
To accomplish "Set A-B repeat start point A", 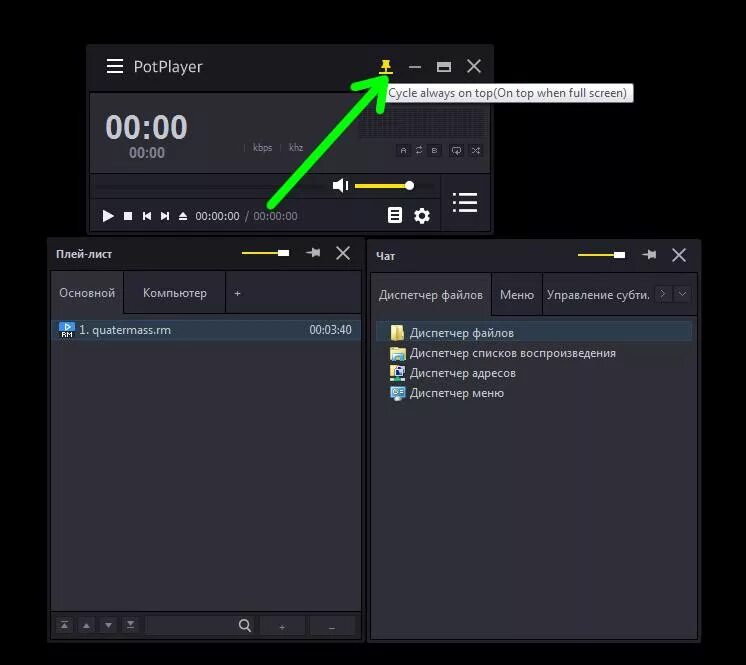I will [x=403, y=151].
